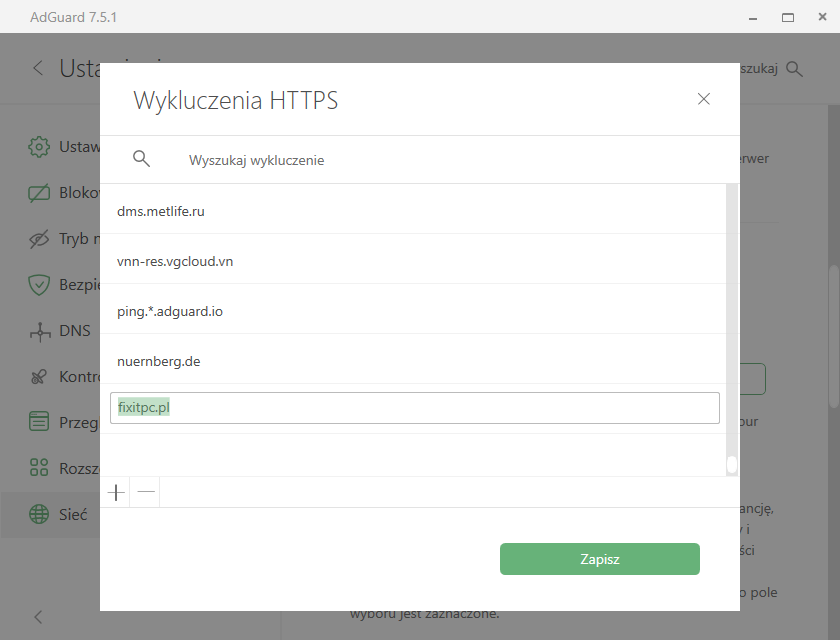
Task: Open the parental control sidebar icon
Action: (39, 377)
